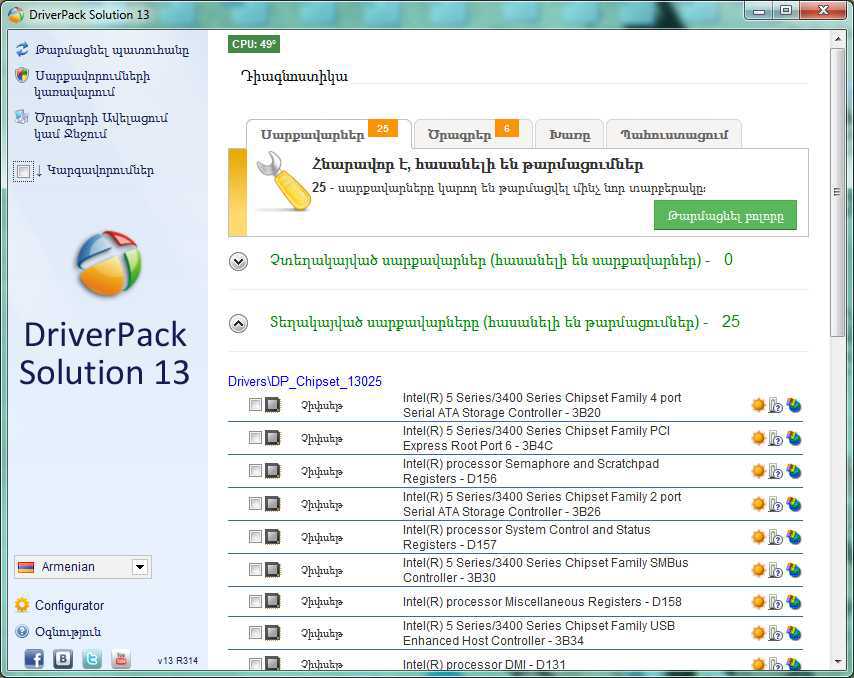The width and height of the screenshot is (854, 678).
Task: Open the VK social icon
Action: click(x=63, y=659)
